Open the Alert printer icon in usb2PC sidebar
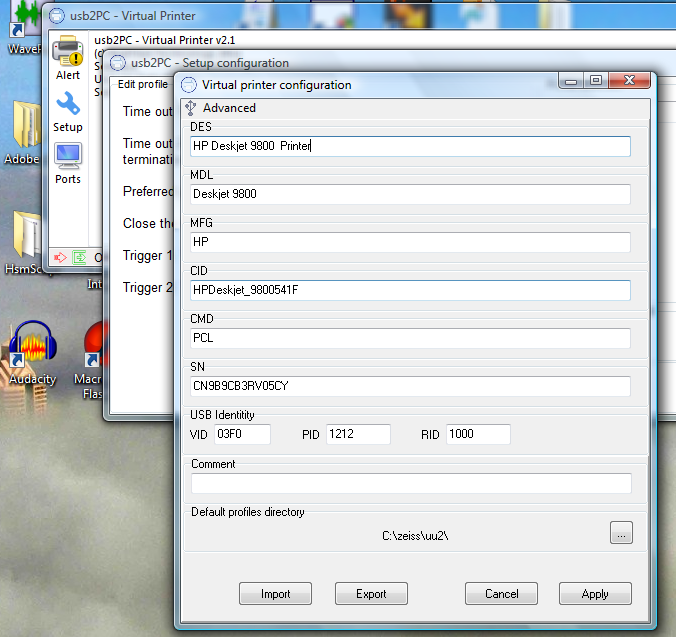Screen dimensions: 676x637 [x=68, y=50]
